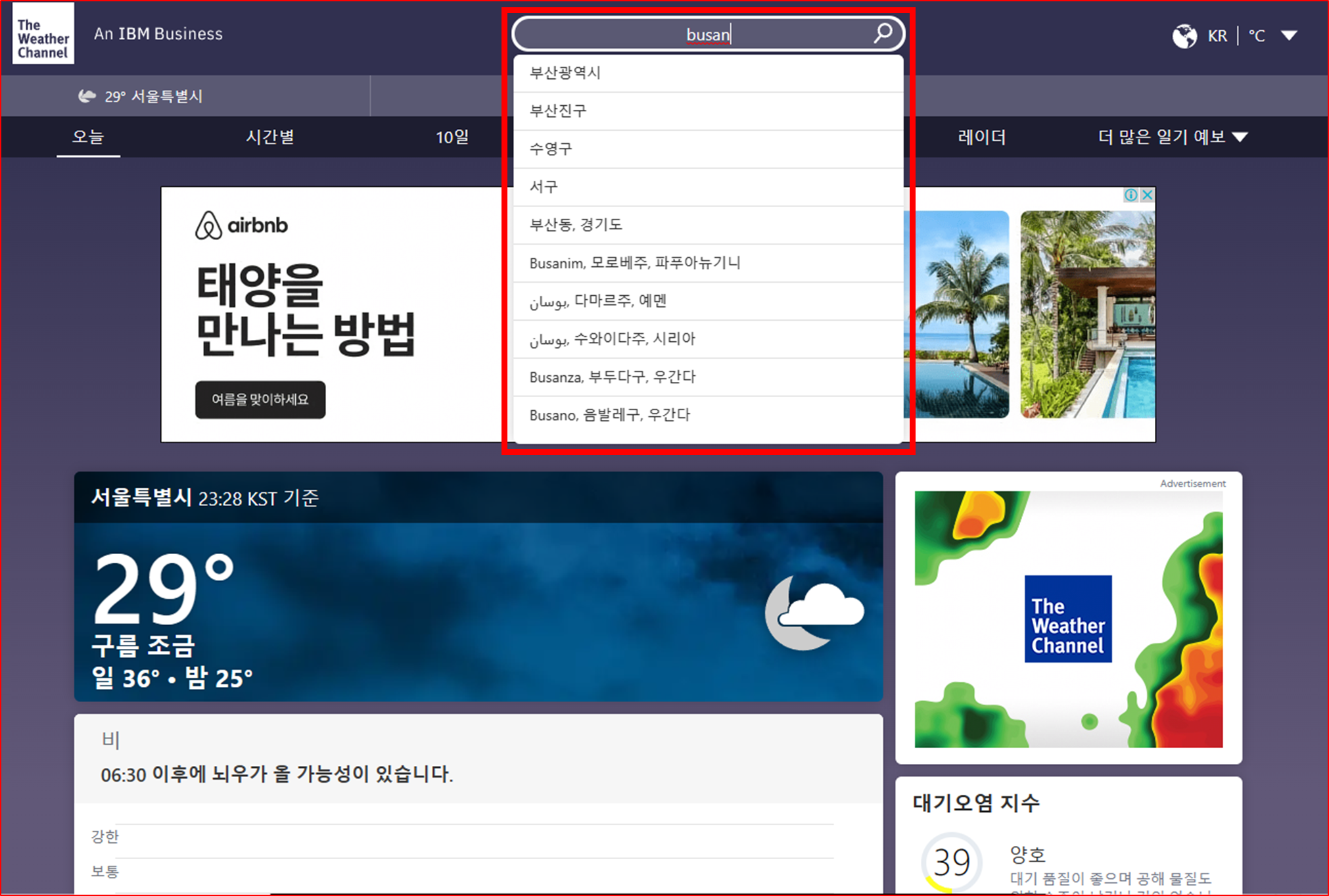Screen dimensions: 1329x896
Task: Click the KR language label
Action: [x=1217, y=35]
